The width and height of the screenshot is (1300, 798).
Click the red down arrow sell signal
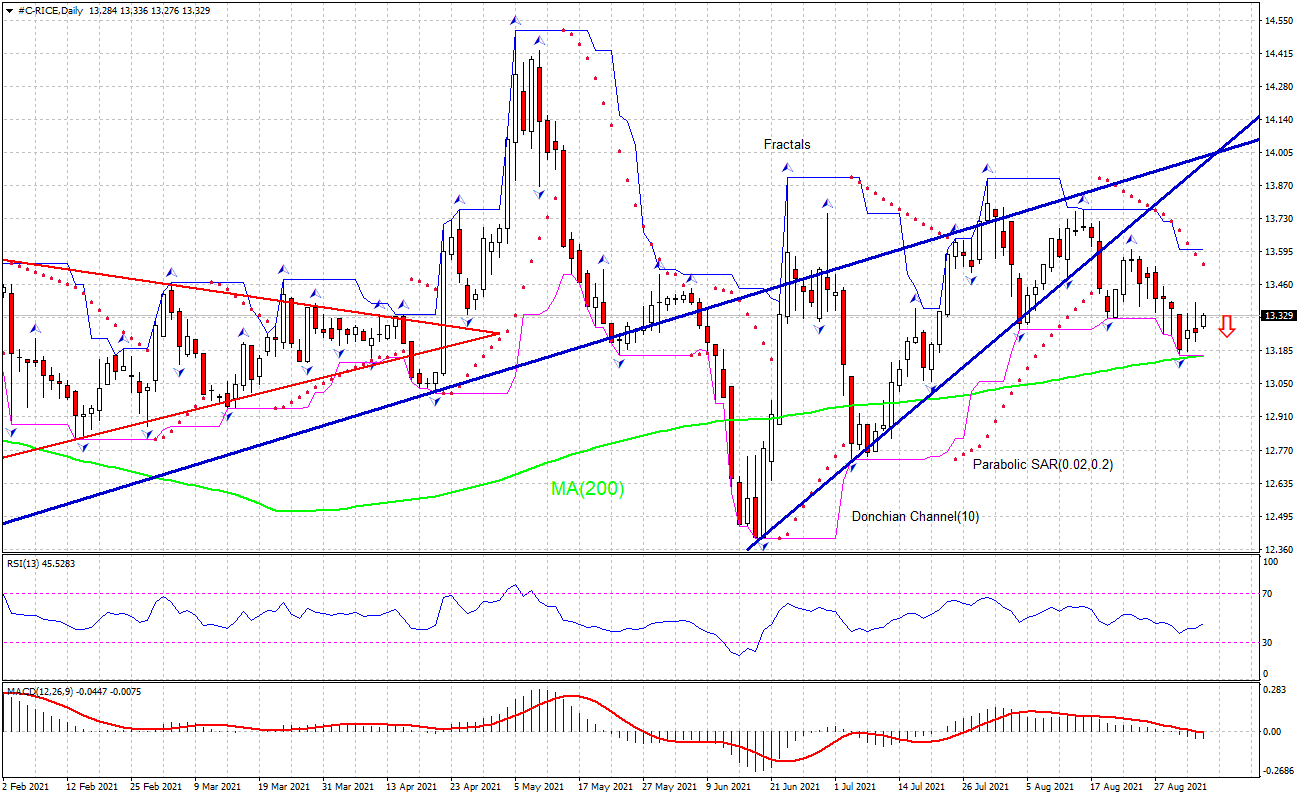click(1227, 327)
